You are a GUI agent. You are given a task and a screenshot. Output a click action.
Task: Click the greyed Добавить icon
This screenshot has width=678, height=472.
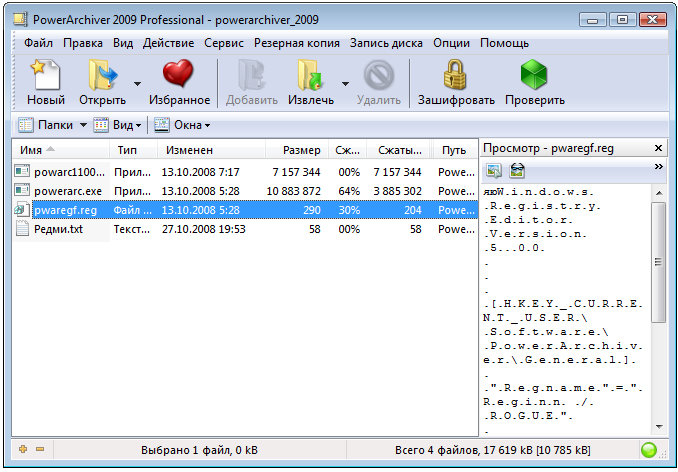point(251,75)
